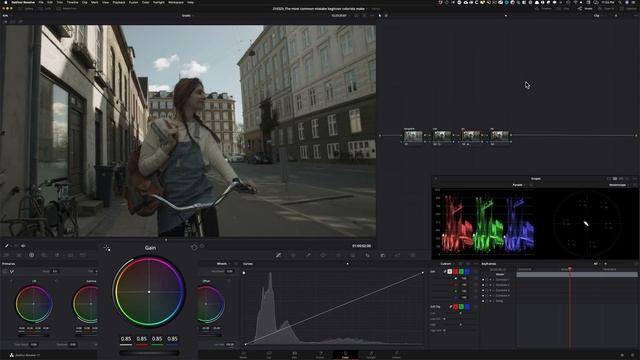Click the Gain master level slider wheel

[x=149, y=353]
